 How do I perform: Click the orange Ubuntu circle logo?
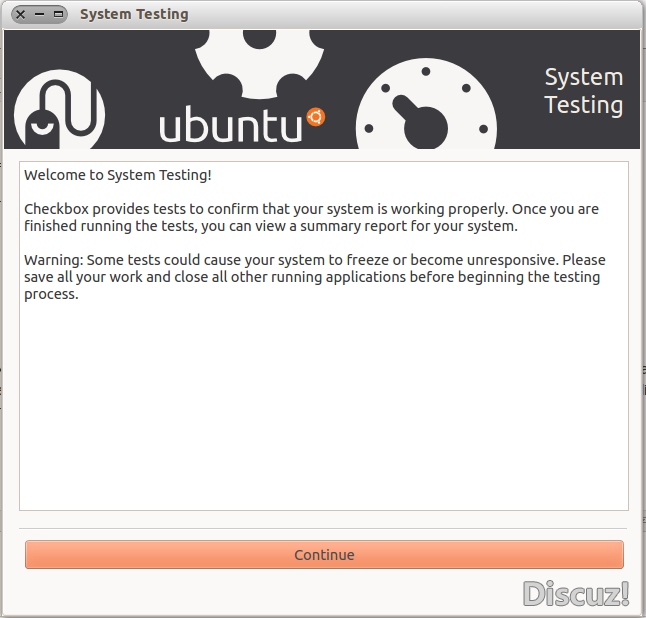(316, 117)
